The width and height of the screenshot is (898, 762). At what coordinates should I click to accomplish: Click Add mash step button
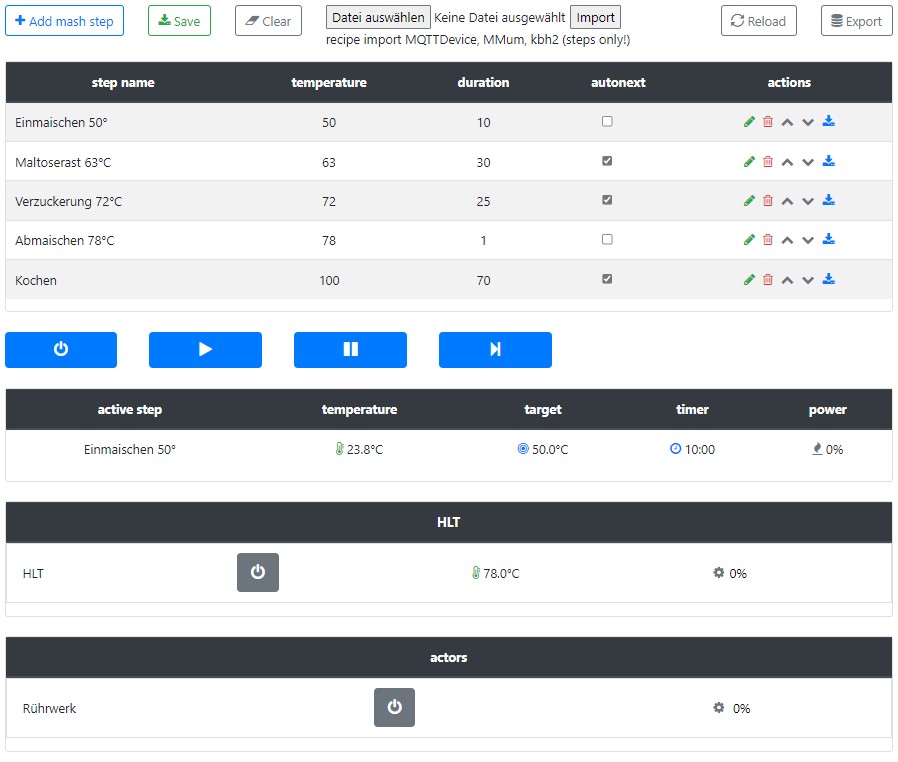(x=64, y=21)
